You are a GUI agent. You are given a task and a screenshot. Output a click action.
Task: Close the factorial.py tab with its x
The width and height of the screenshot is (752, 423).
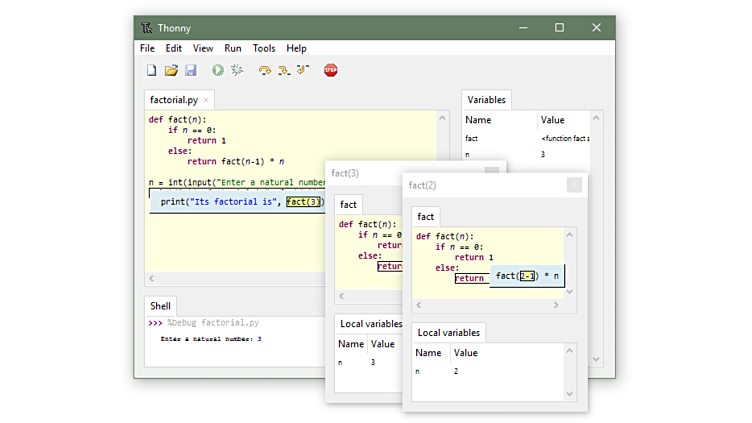coord(207,100)
